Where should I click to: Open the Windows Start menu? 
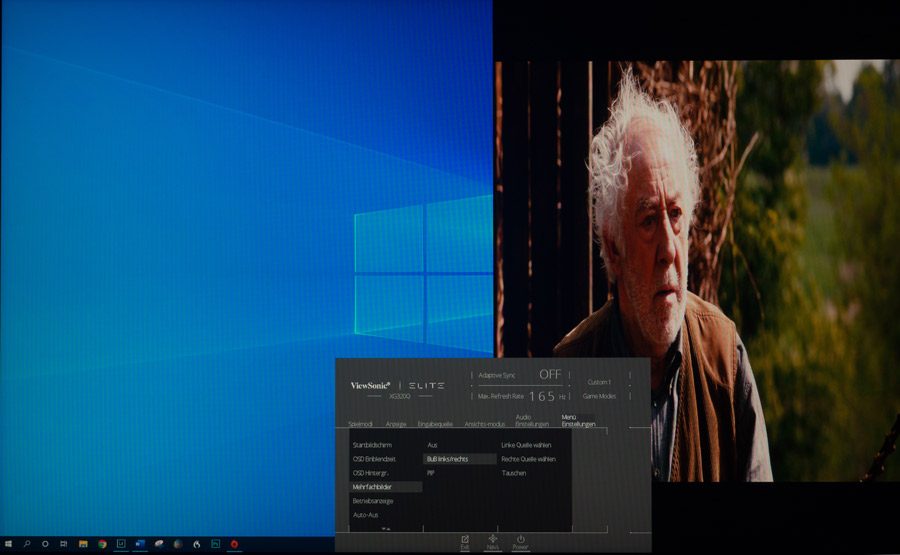point(8,544)
